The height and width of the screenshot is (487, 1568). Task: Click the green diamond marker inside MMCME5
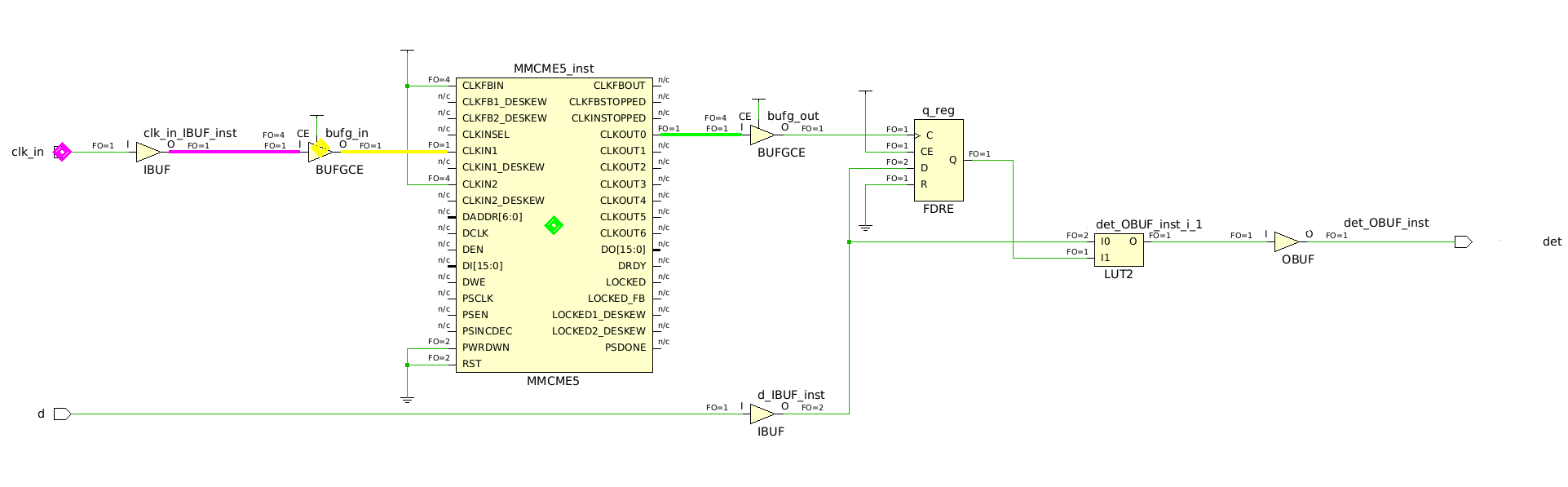(x=554, y=225)
